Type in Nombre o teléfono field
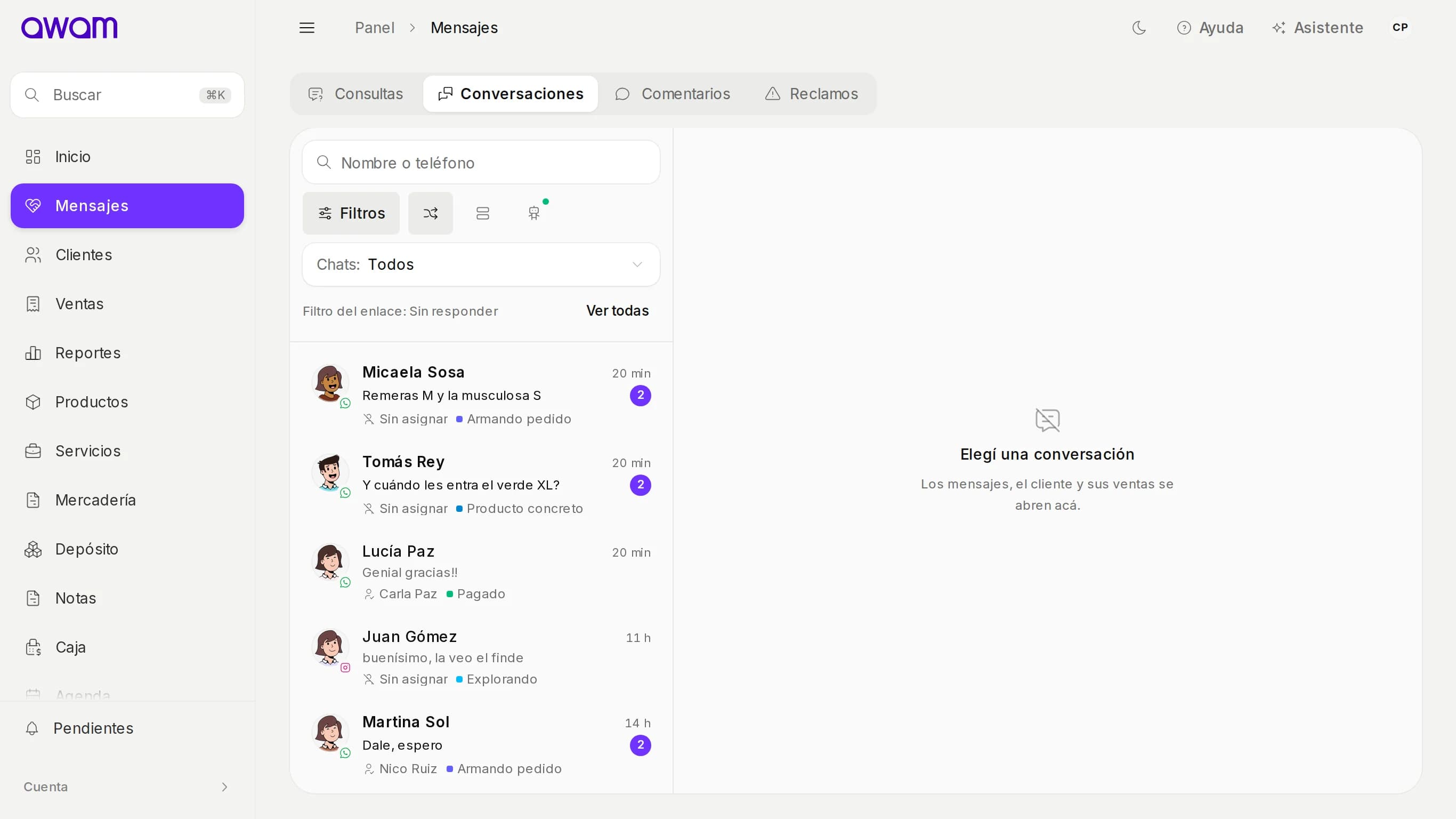 (x=481, y=163)
